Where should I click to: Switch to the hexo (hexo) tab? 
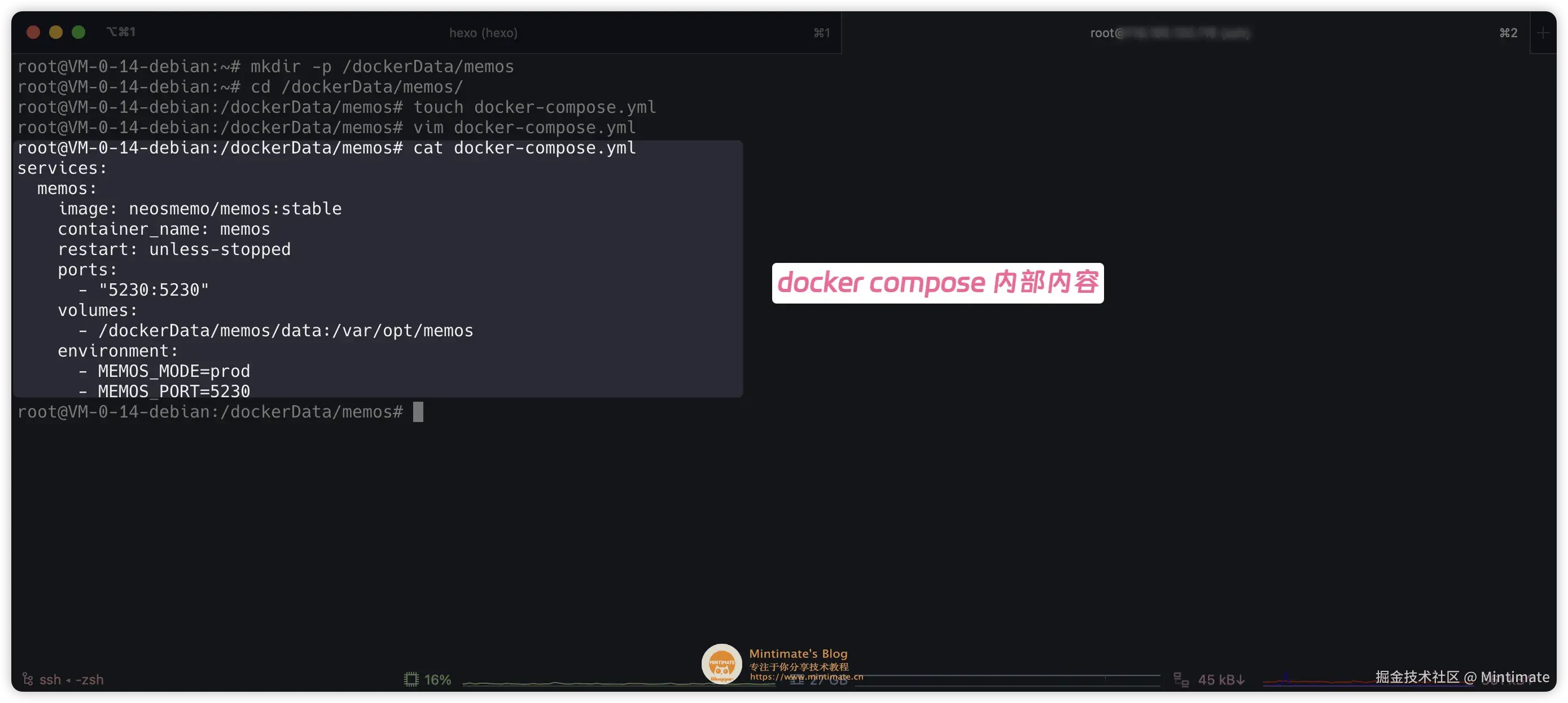484,32
